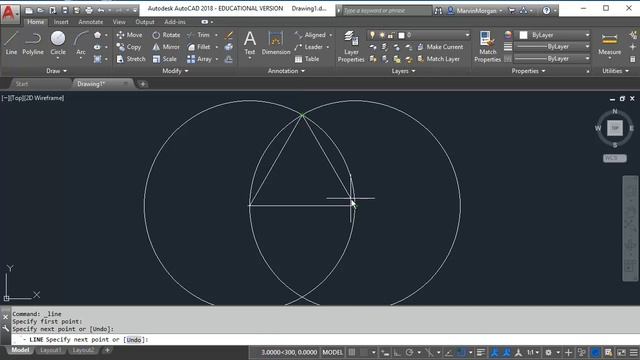The width and height of the screenshot is (640, 360).
Task: Toggle layer freeze sun icon in layer dropdown
Action: [382, 35]
